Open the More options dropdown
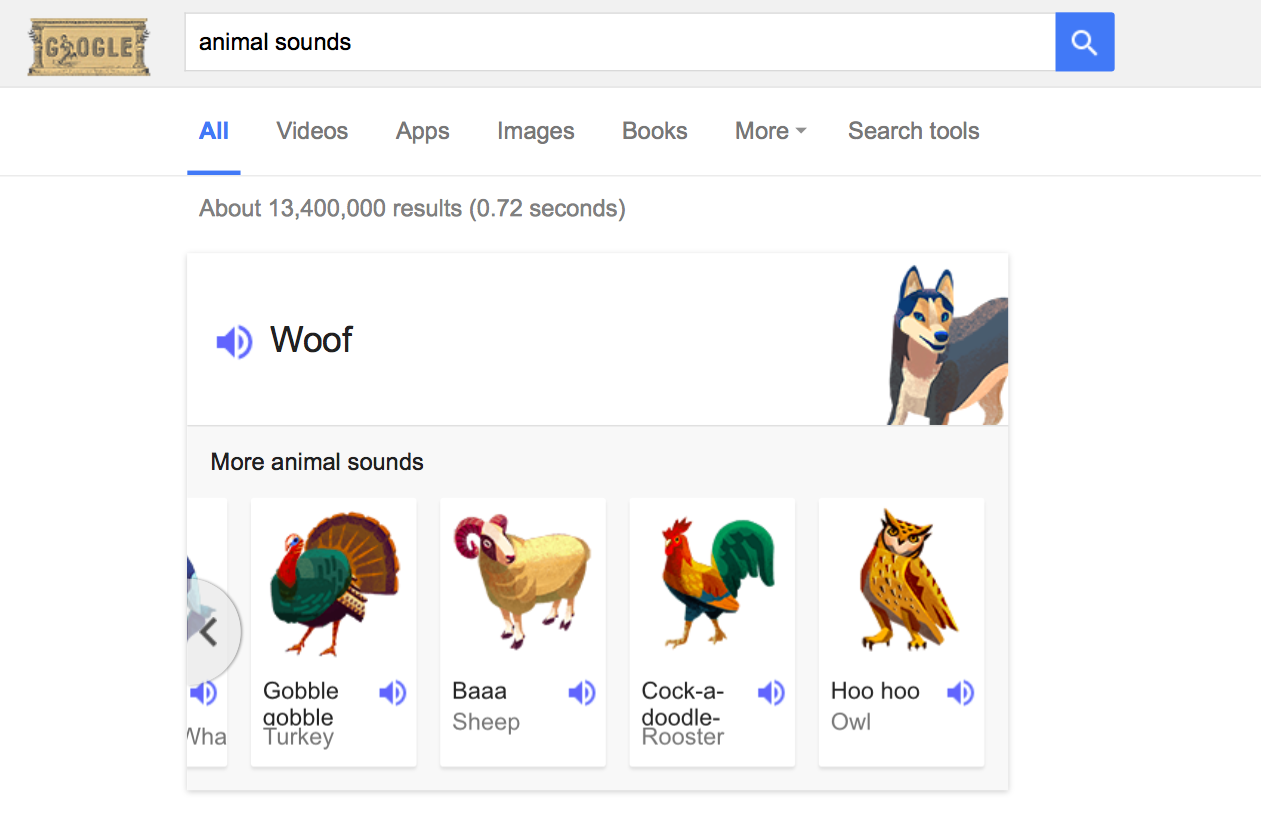This screenshot has width=1261, height=814. click(769, 131)
